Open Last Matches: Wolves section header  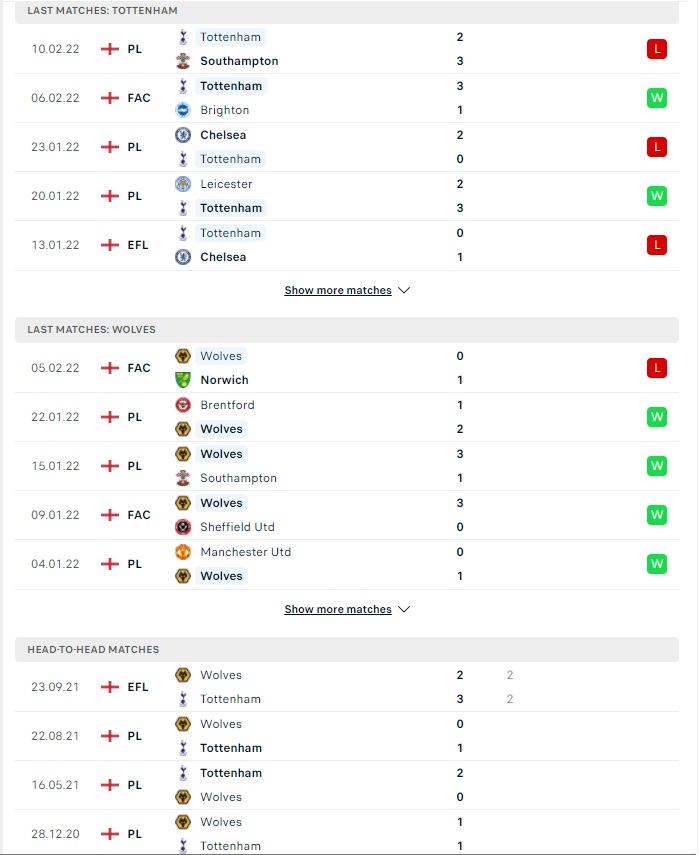pos(347,330)
